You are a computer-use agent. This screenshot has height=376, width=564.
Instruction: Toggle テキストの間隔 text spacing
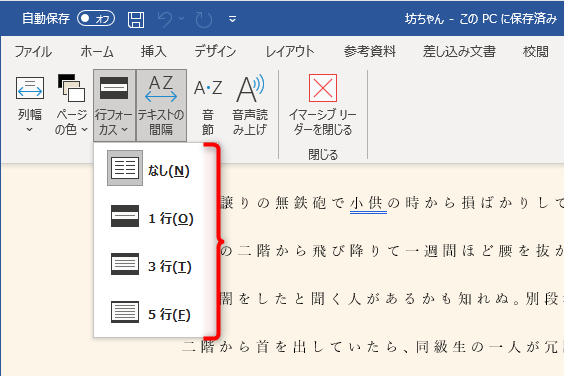(161, 105)
